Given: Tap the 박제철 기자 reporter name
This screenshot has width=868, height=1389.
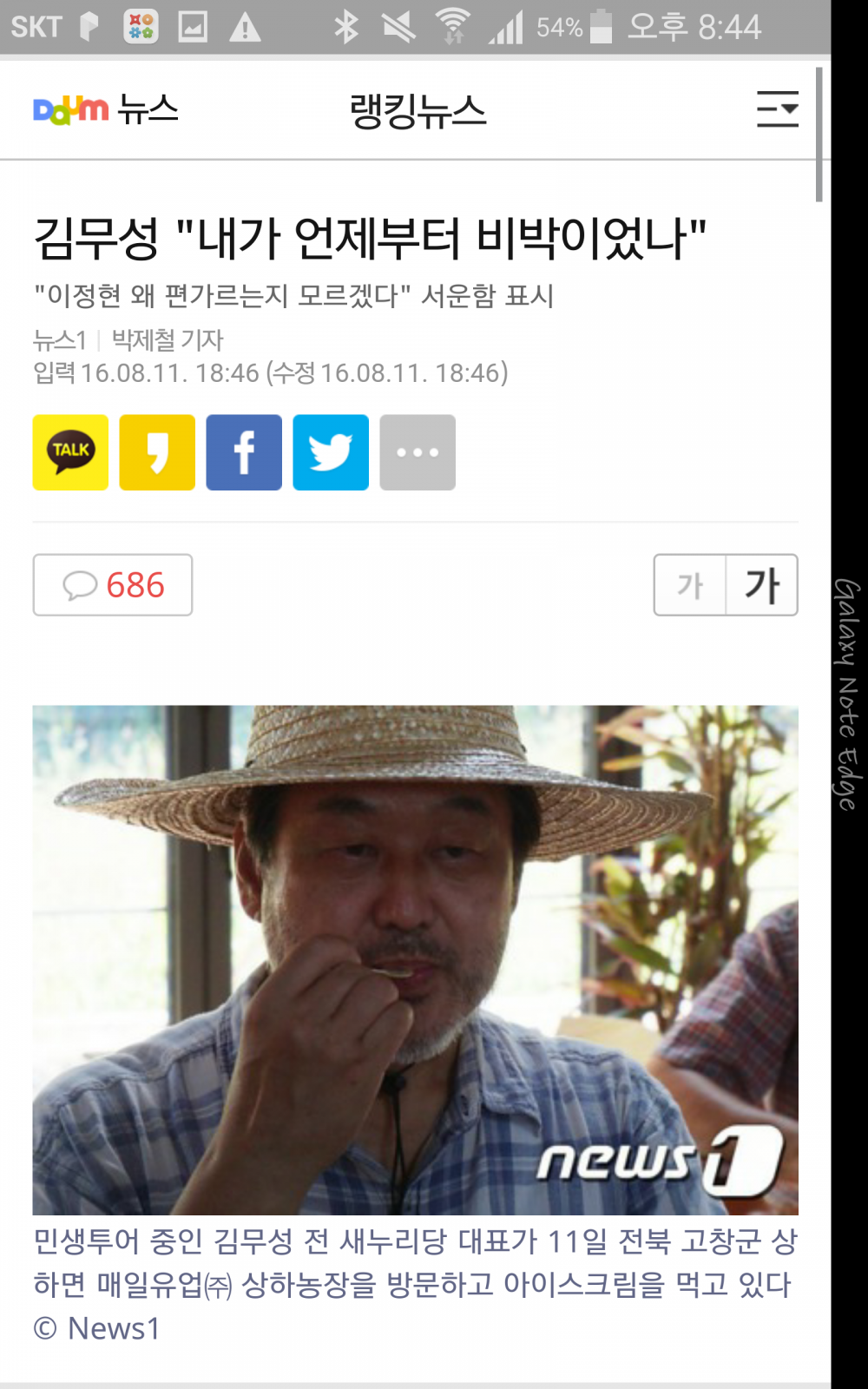Looking at the screenshot, I should coord(168,339).
